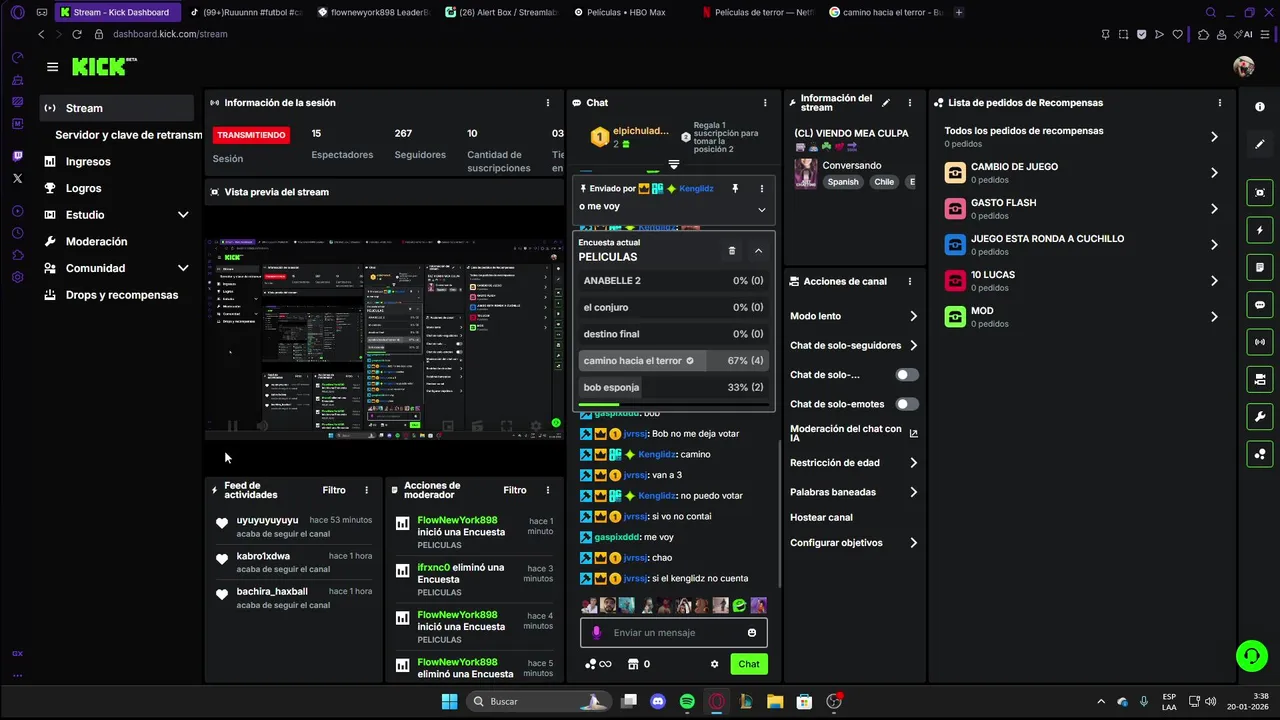Open Twitch from Opera sidebar
1280x720 pixels.
point(17,156)
